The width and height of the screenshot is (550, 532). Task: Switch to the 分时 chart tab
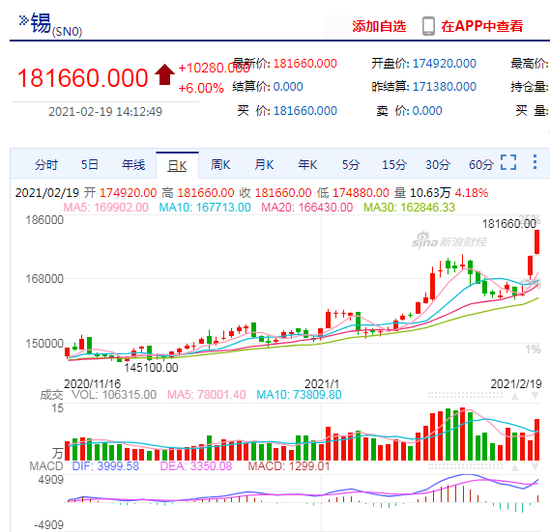[46, 164]
